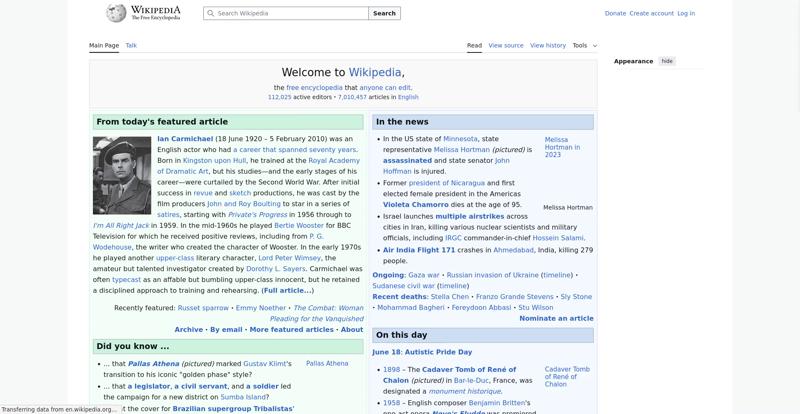Open the Wikipedia link in welcome heading
The width and height of the screenshot is (800, 414).
[x=374, y=72]
